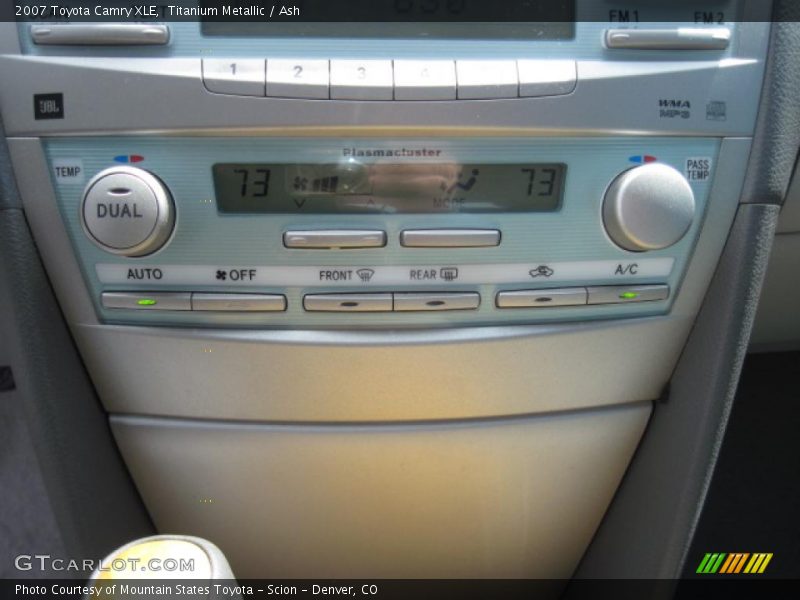Activate the REAR window defogger button

tap(437, 301)
